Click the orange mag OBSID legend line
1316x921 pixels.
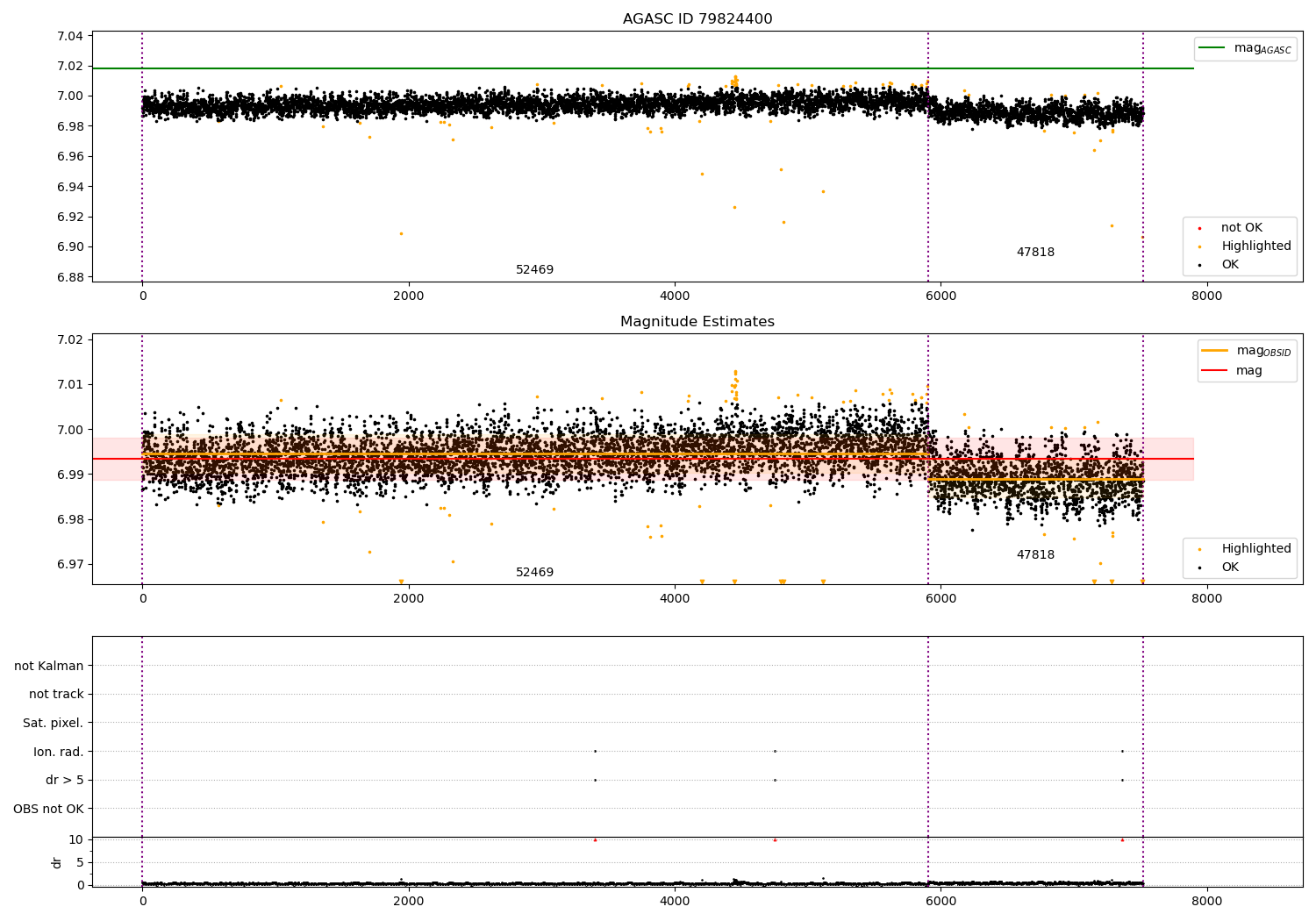click(1214, 350)
